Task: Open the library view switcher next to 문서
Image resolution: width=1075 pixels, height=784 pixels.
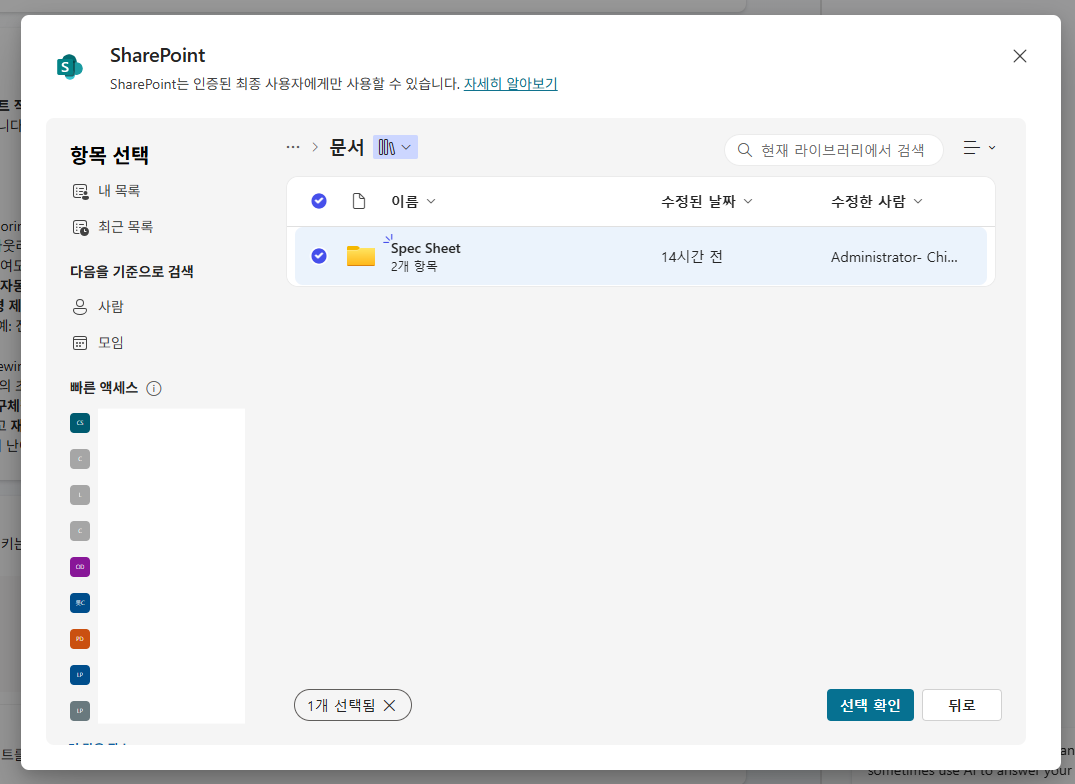Action: click(395, 147)
